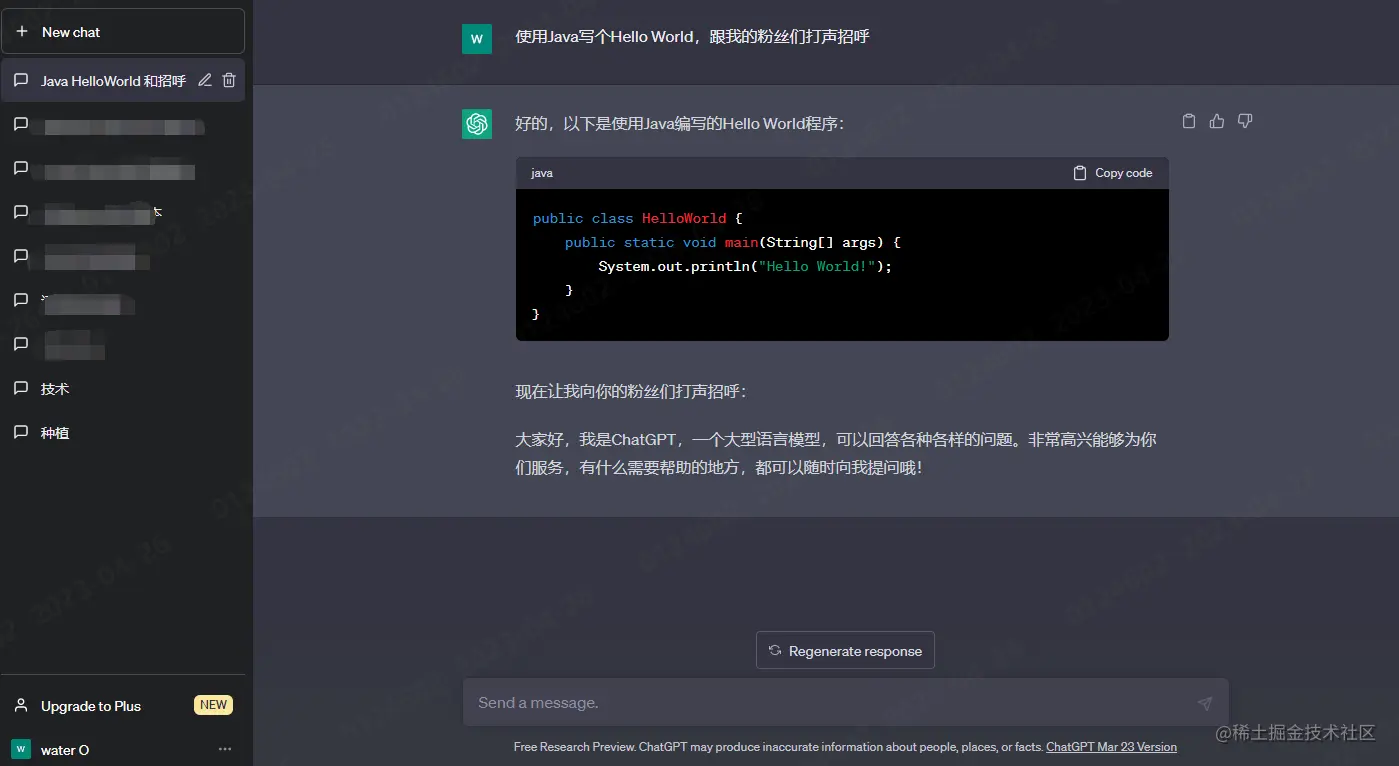
Task: Give the response a thumbs down
Action: point(1245,121)
